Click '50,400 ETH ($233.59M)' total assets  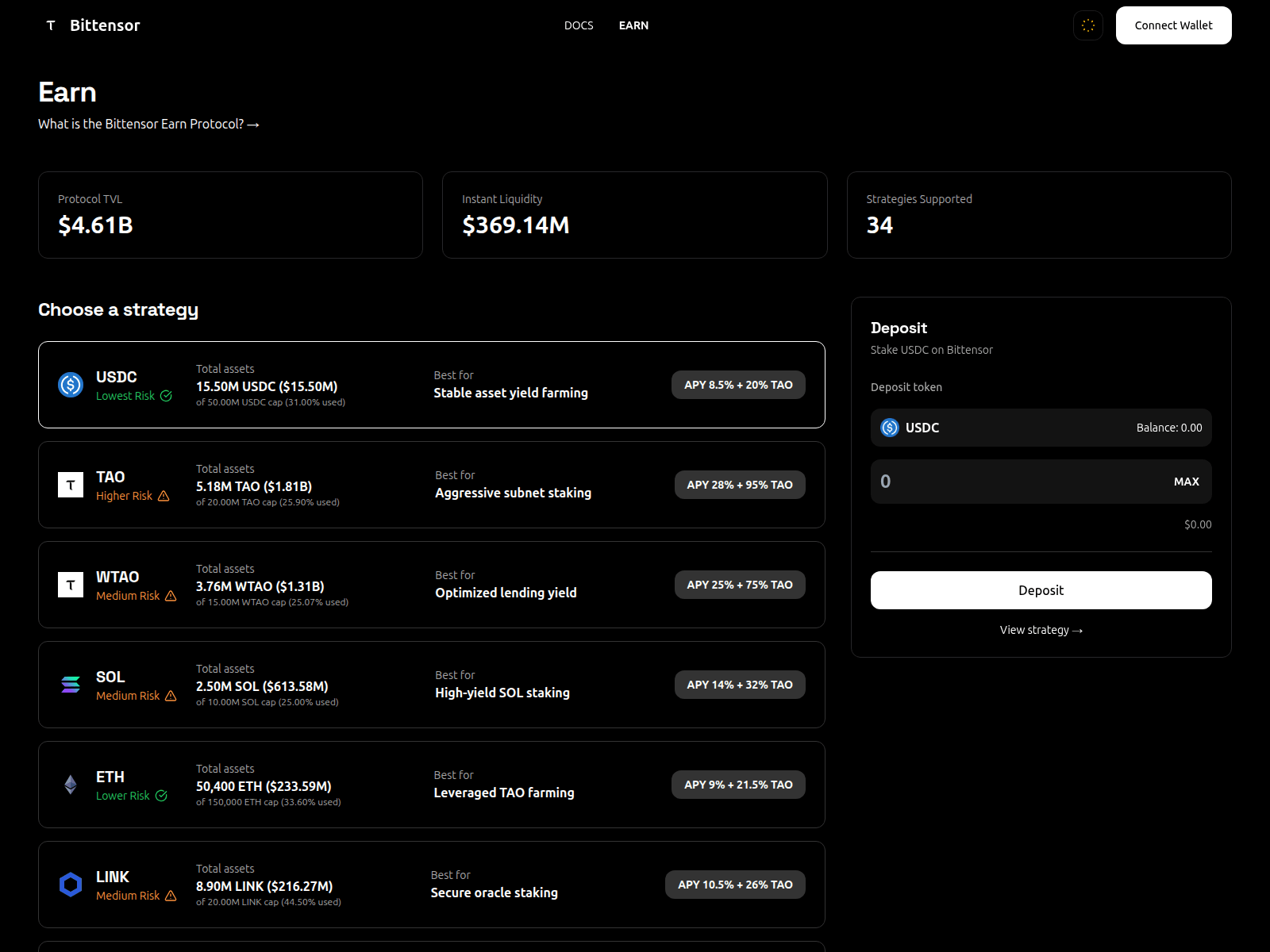(x=264, y=786)
